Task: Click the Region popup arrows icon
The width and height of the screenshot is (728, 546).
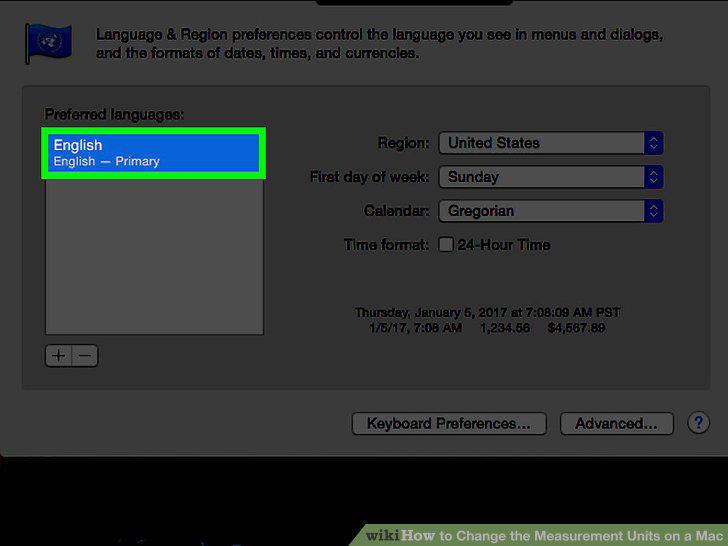Action: [x=653, y=143]
